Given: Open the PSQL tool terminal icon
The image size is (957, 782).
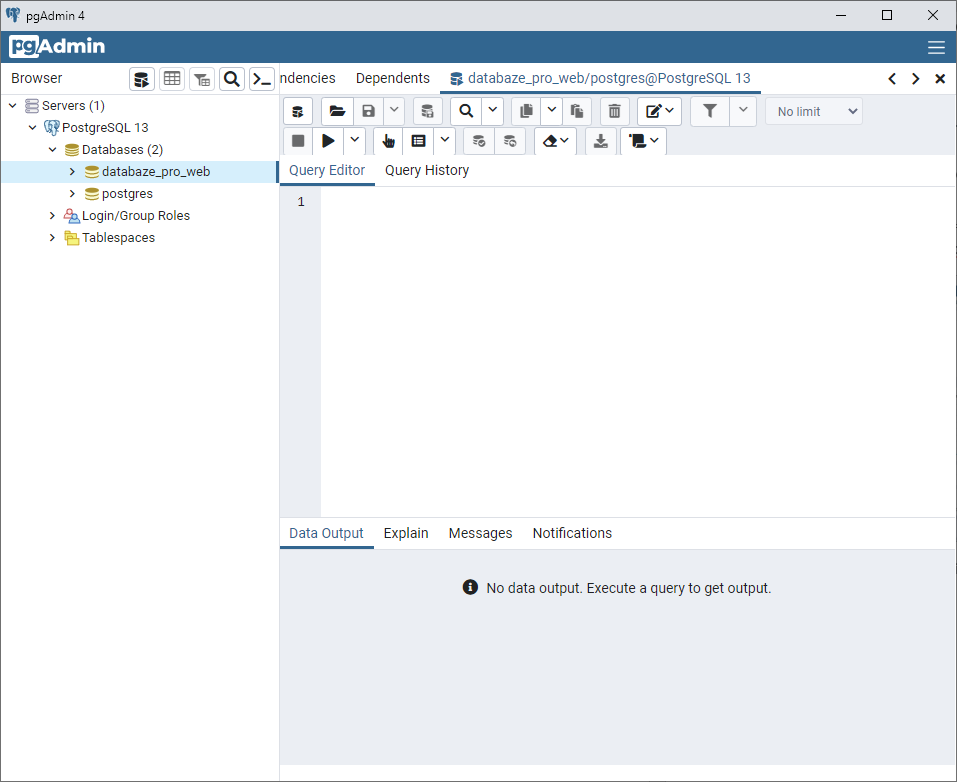Looking at the screenshot, I should click(262, 79).
